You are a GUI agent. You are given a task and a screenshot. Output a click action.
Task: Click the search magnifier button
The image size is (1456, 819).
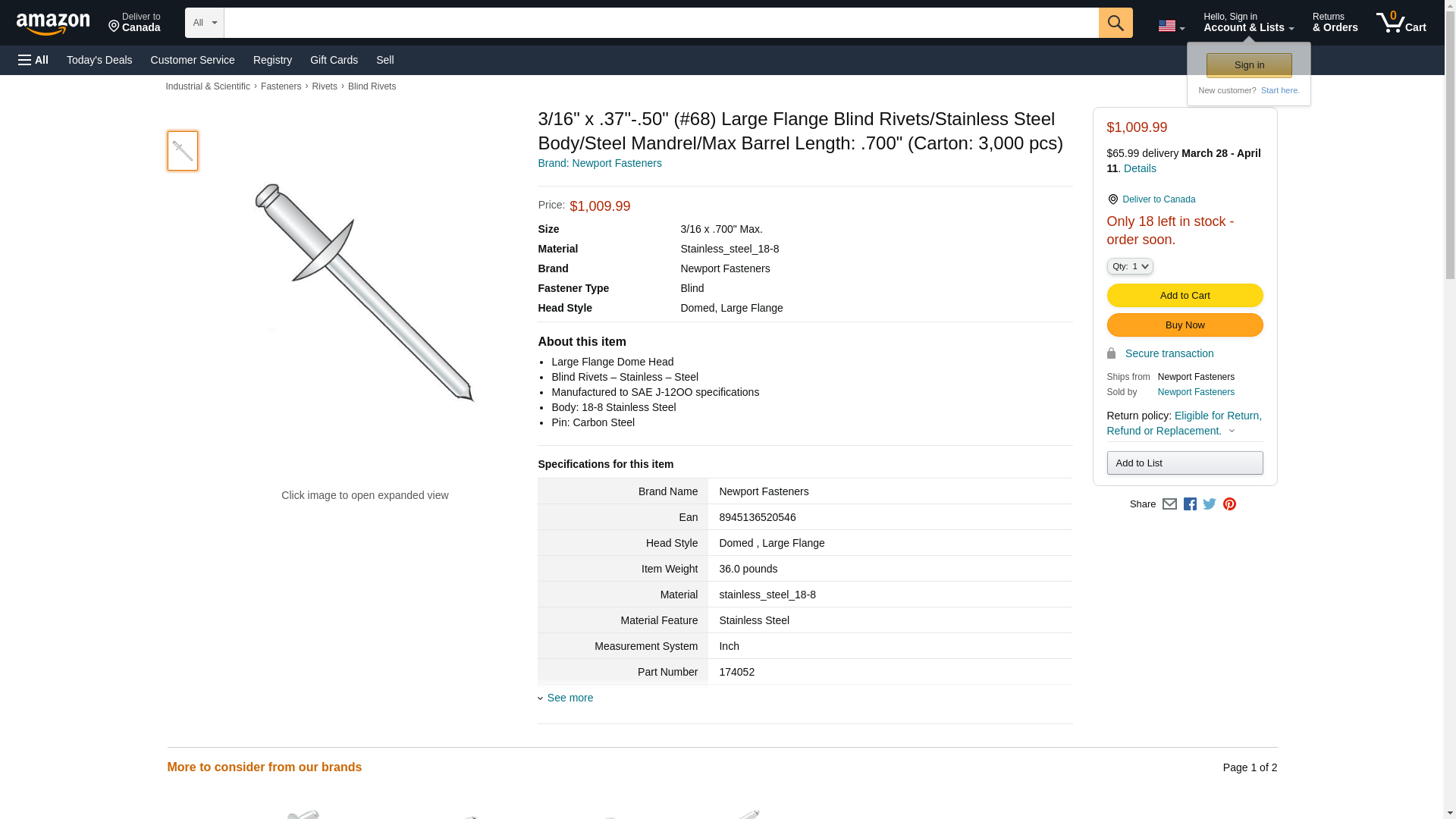pos(1115,23)
